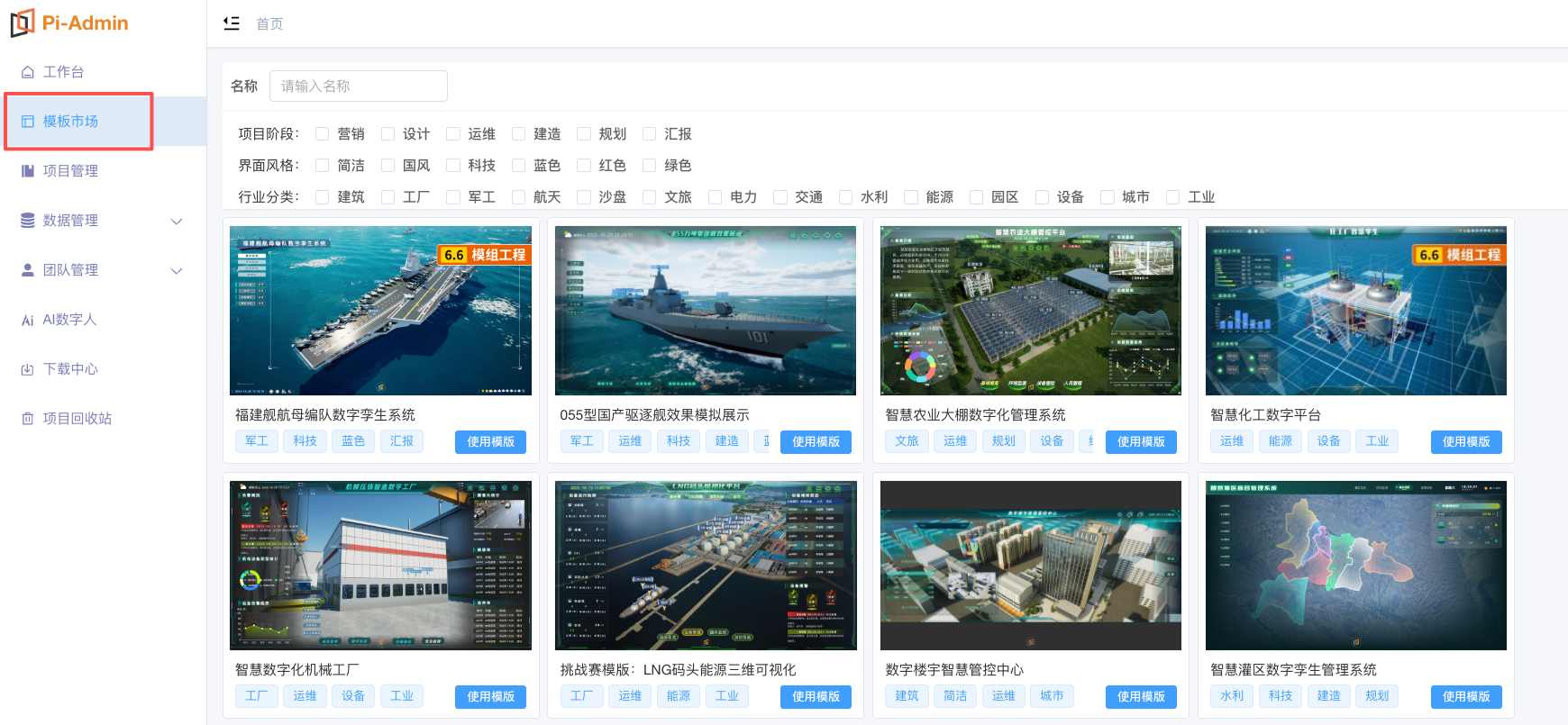Open the 智慧农业大棚 greenhouse thumbnail
This screenshot has width=1568, height=725.
click(x=1031, y=311)
